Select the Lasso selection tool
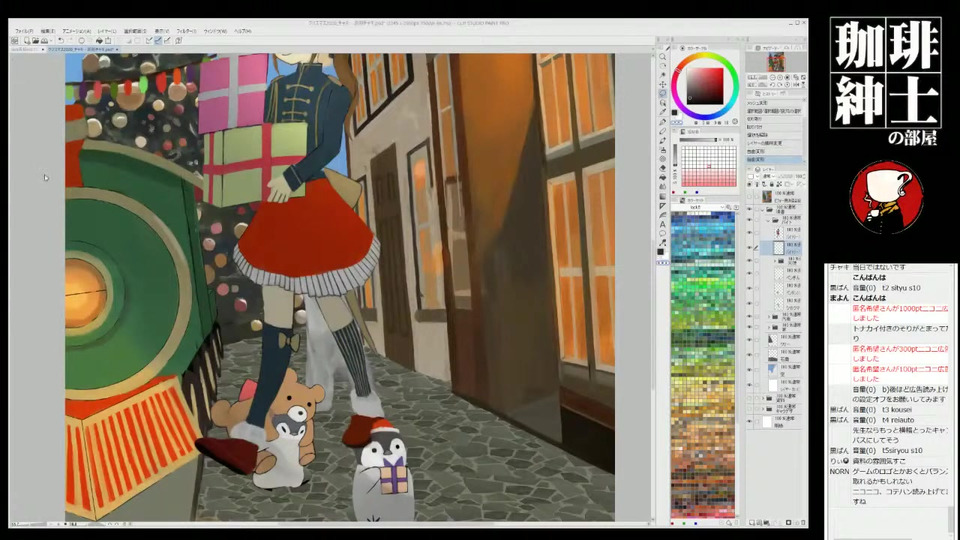 pyautogui.click(x=662, y=93)
